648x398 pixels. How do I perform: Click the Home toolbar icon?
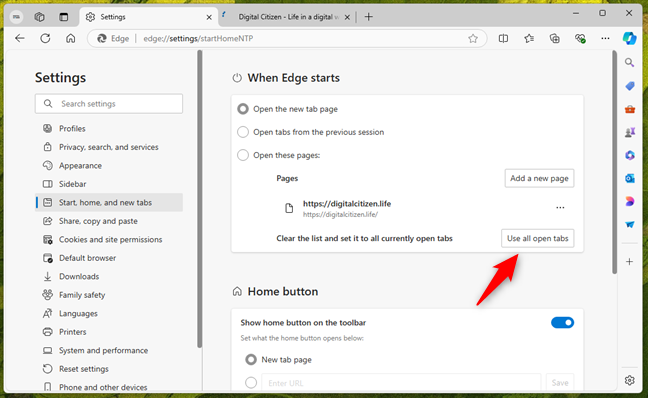click(x=71, y=38)
